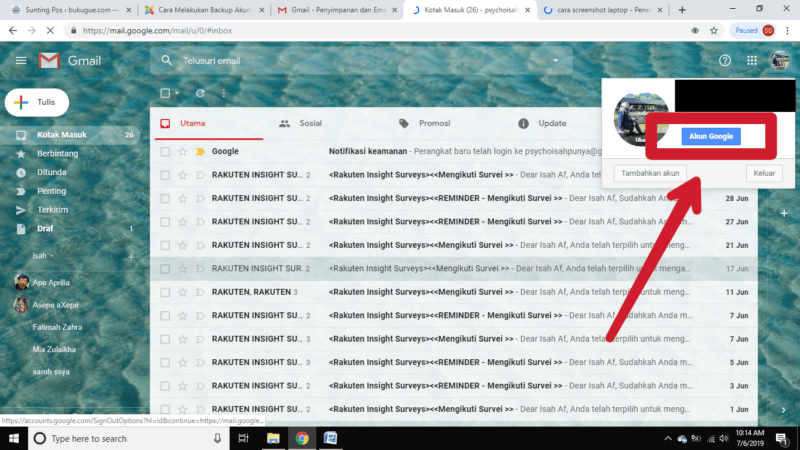Viewport: 800px width, 450px height.
Task: Tick the select-all checkbox in mail toolbar
Action: coord(165,93)
